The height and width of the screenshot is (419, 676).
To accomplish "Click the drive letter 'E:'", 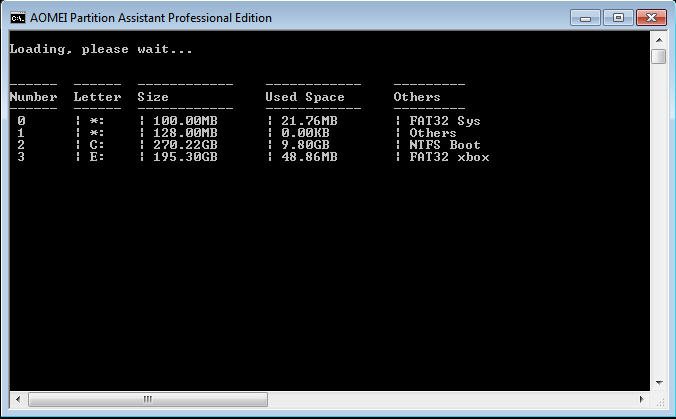I will [x=97, y=157].
